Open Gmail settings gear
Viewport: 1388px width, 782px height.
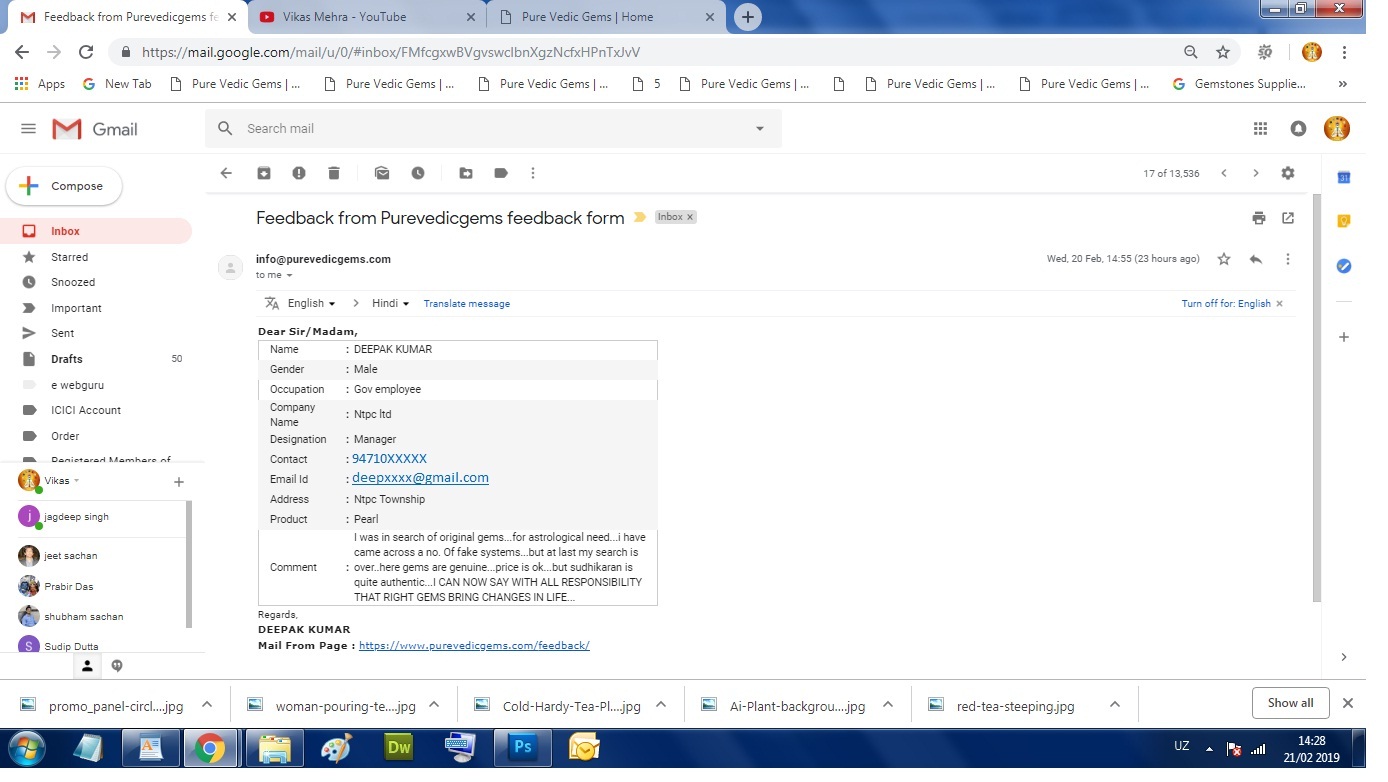pos(1288,173)
